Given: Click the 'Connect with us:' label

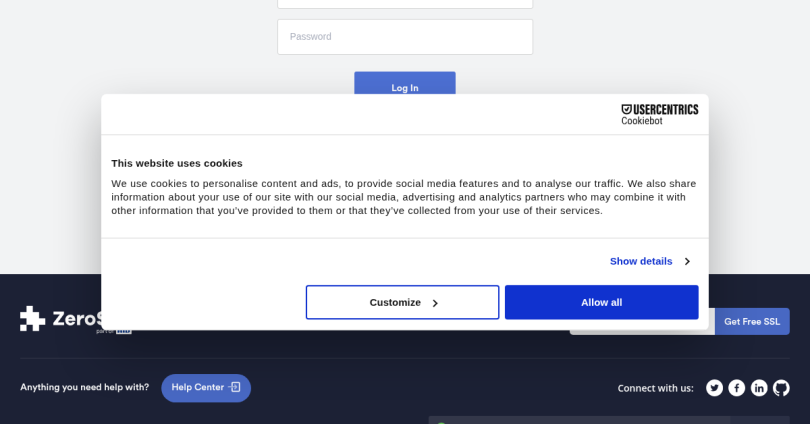Looking at the screenshot, I should 655,388.
